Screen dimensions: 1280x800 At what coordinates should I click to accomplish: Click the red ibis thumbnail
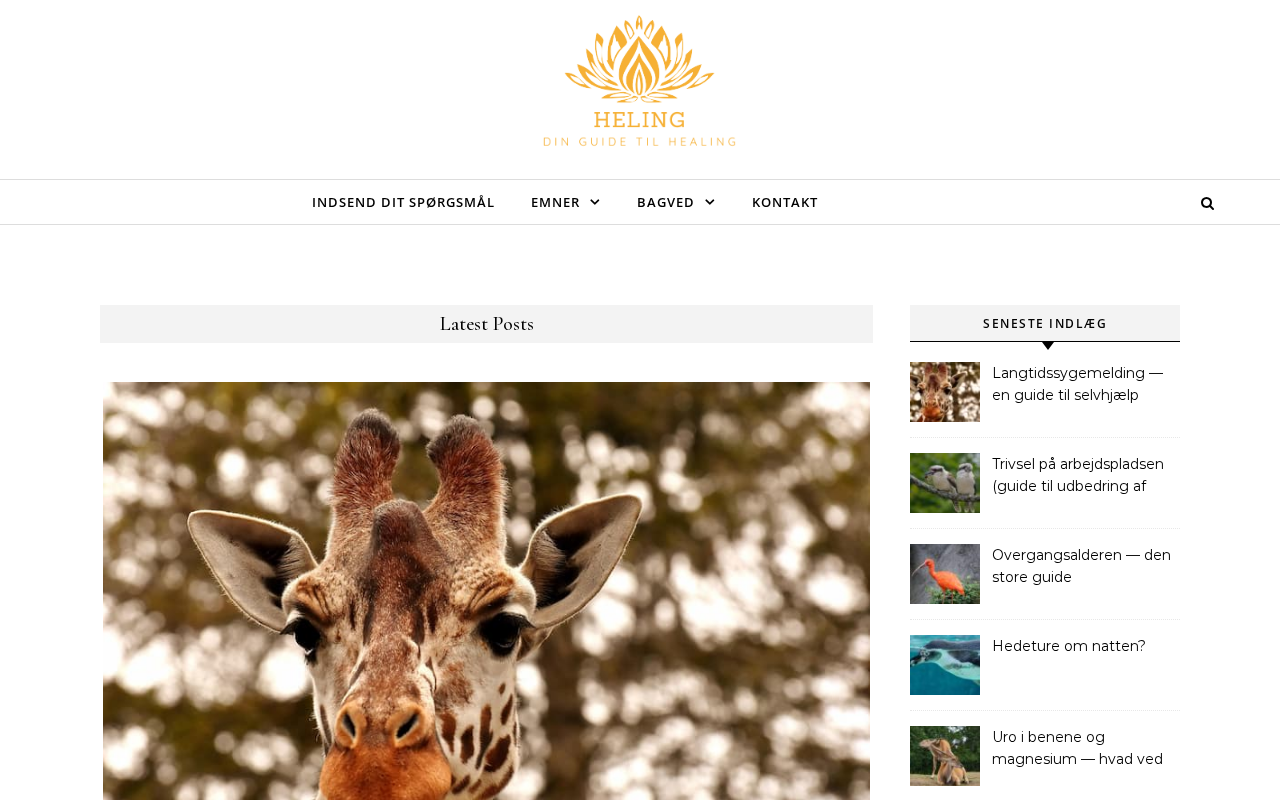click(945, 574)
